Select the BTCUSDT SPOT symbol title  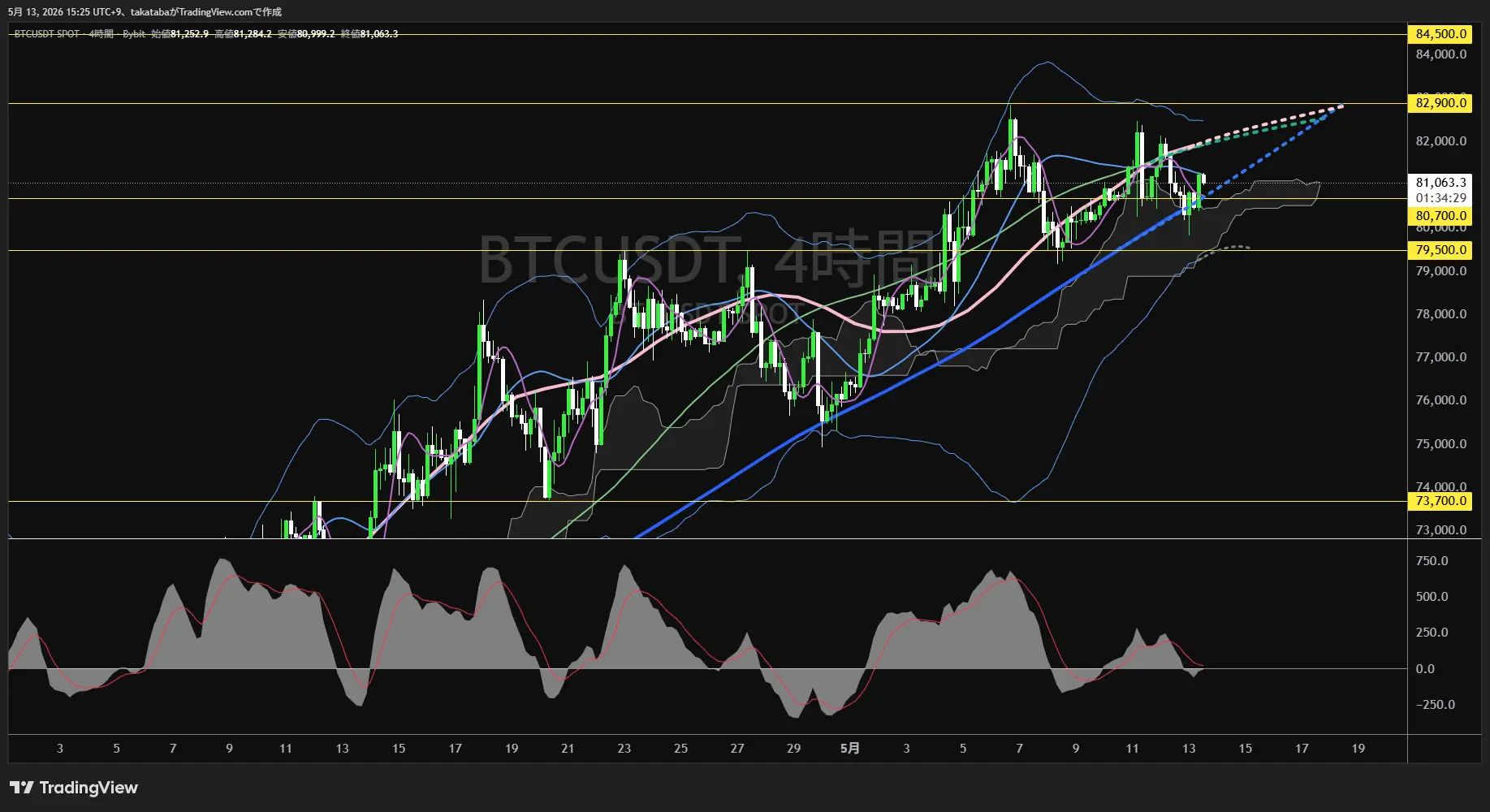click(47, 34)
